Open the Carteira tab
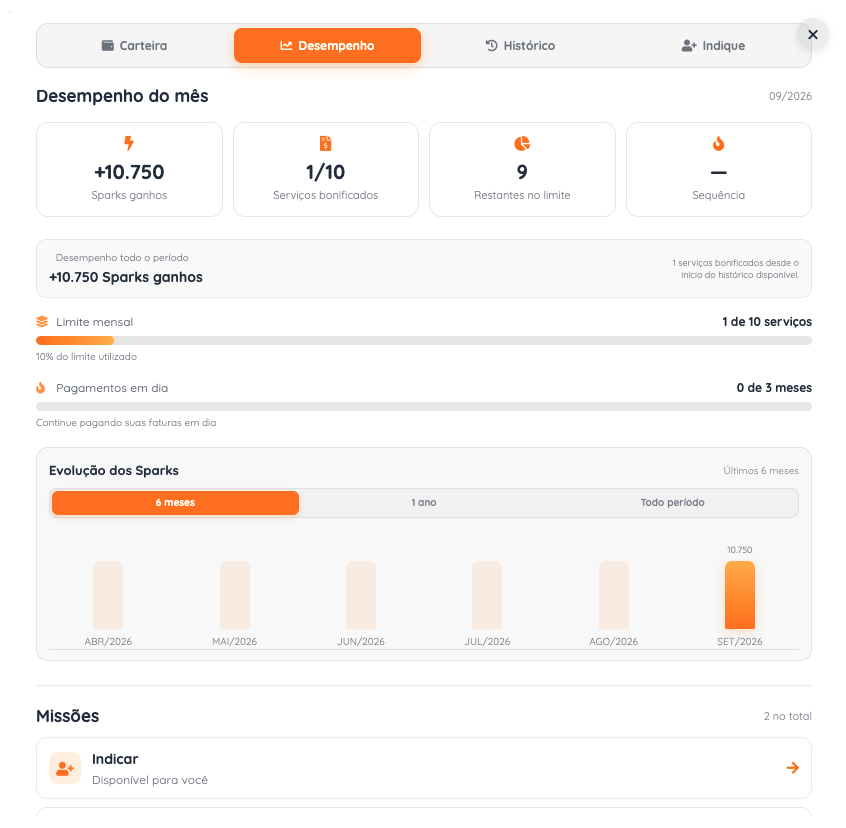 [134, 46]
